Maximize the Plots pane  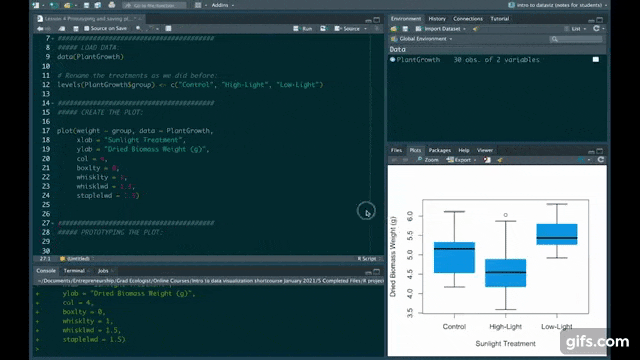tap(600, 151)
